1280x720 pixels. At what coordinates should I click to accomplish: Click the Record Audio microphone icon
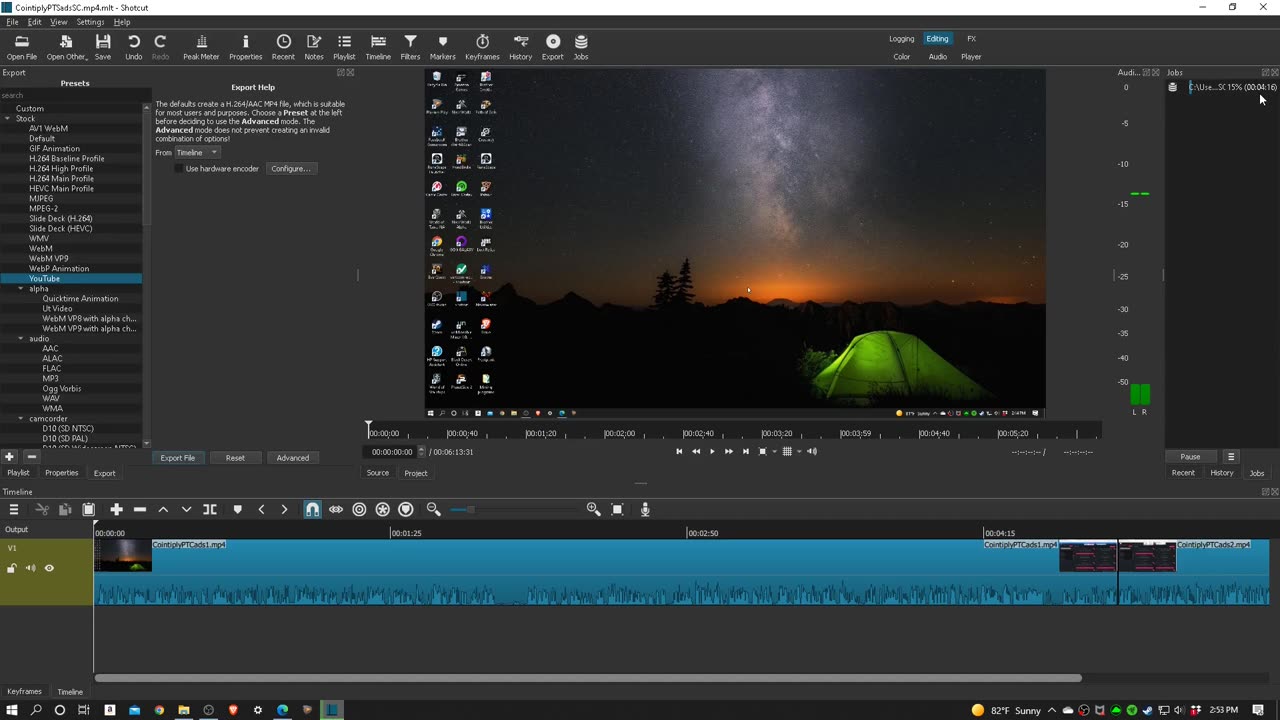(645, 510)
